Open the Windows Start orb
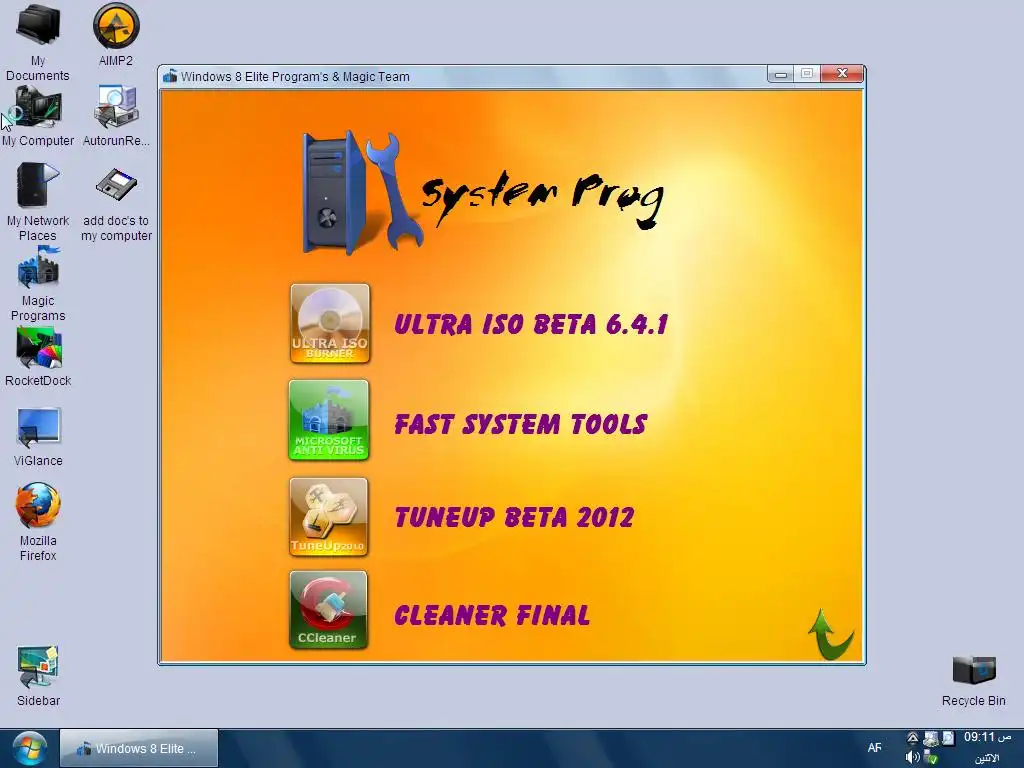The width and height of the screenshot is (1024, 768). (29, 749)
